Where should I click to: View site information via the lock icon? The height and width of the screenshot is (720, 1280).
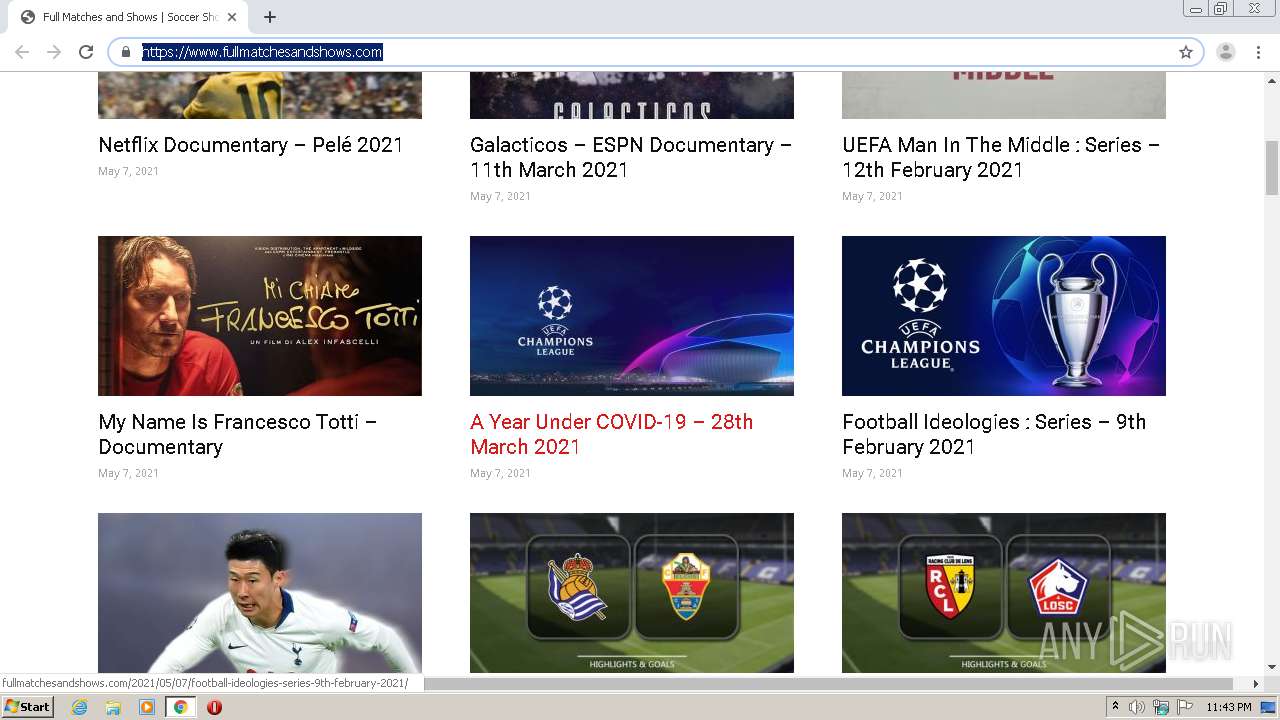pos(126,52)
